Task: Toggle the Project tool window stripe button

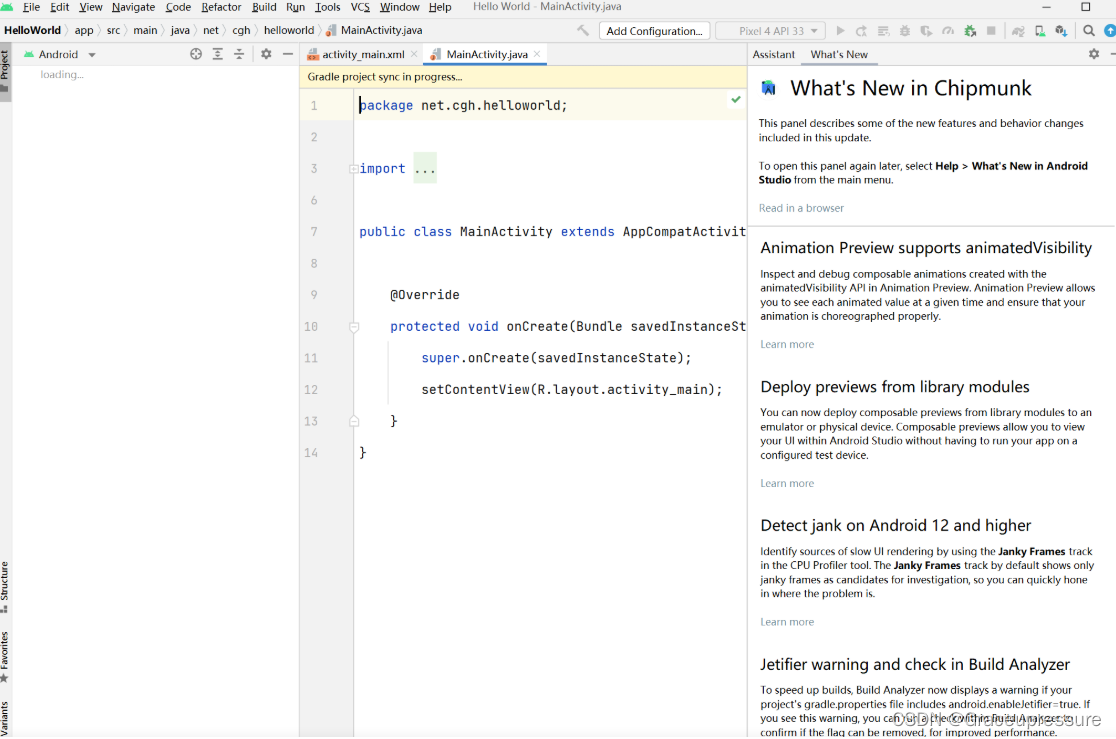Action: (x=5, y=71)
